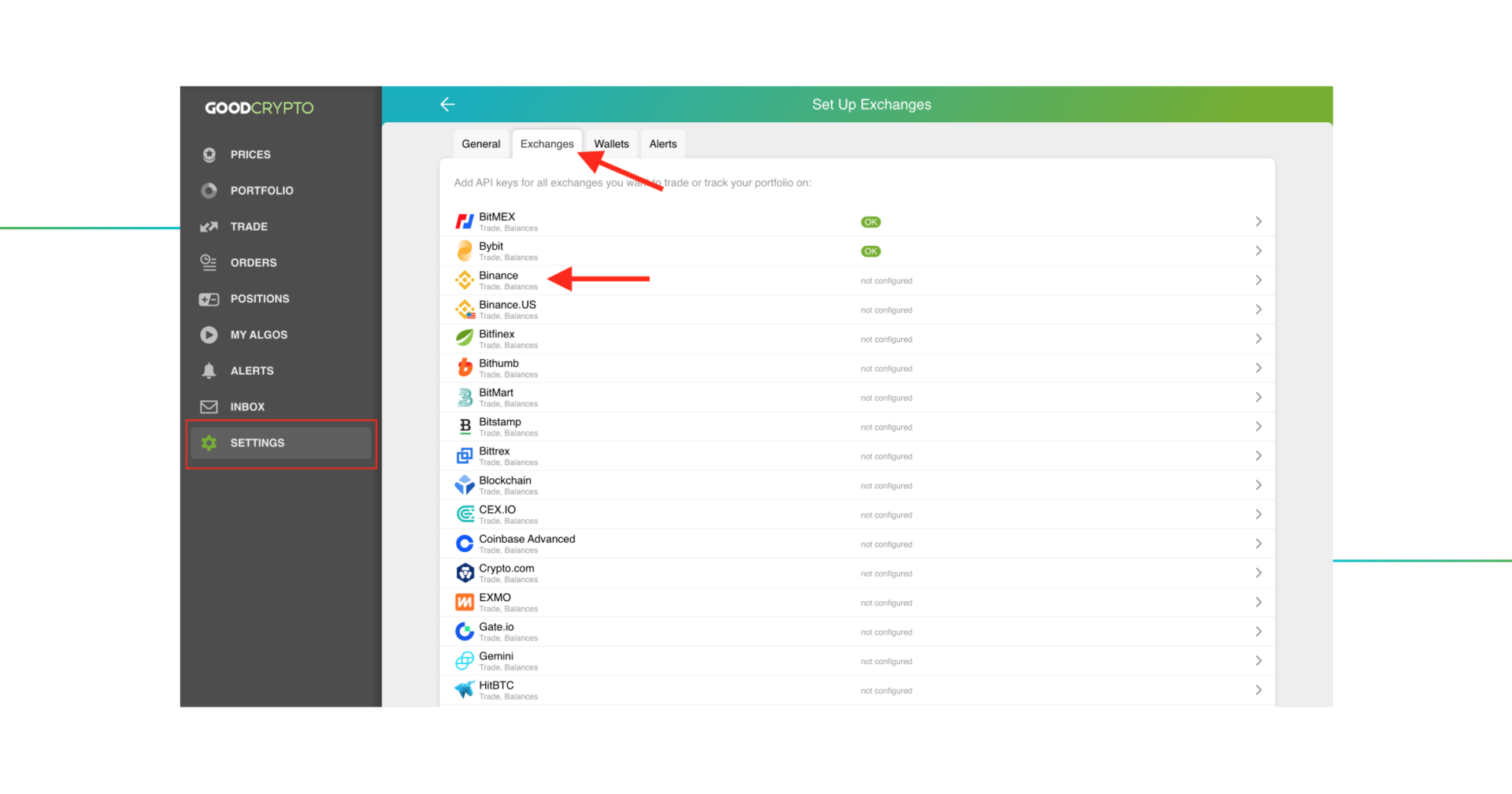This screenshot has height=794, width=1512.
Task: Expand the Binance row chevron
Action: pyautogui.click(x=1258, y=280)
